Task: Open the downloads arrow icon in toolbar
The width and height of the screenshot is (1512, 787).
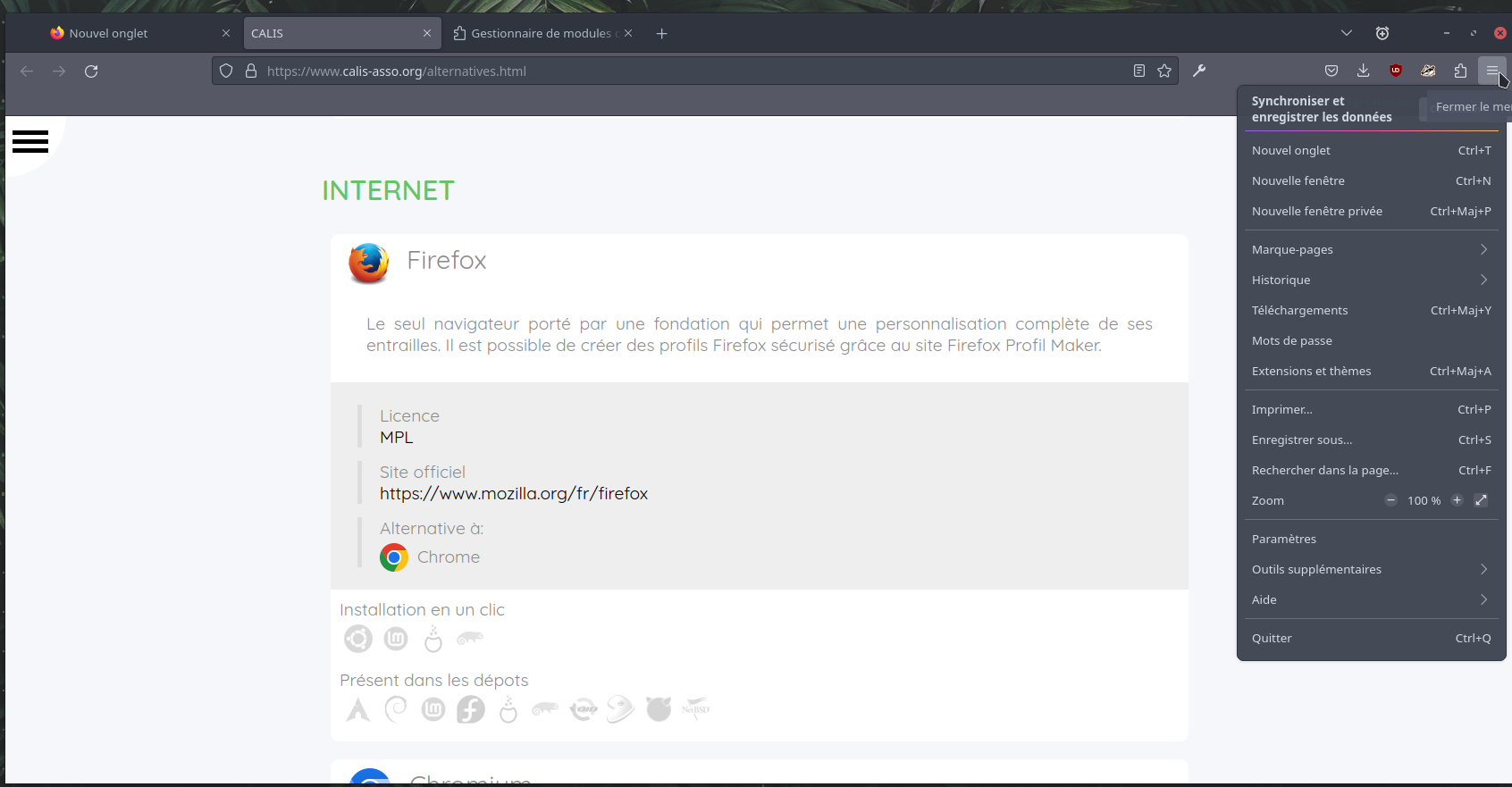Action: (1363, 71)
